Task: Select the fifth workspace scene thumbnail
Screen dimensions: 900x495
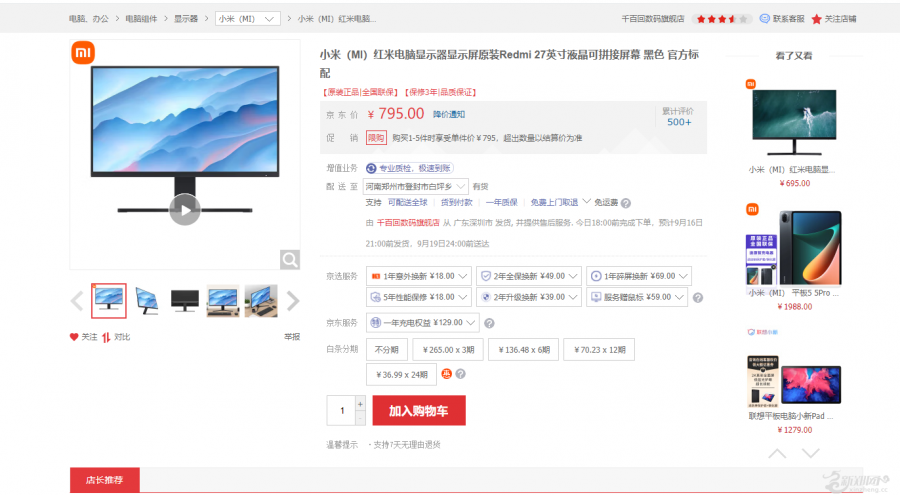Action: click(x=261, y=300)
